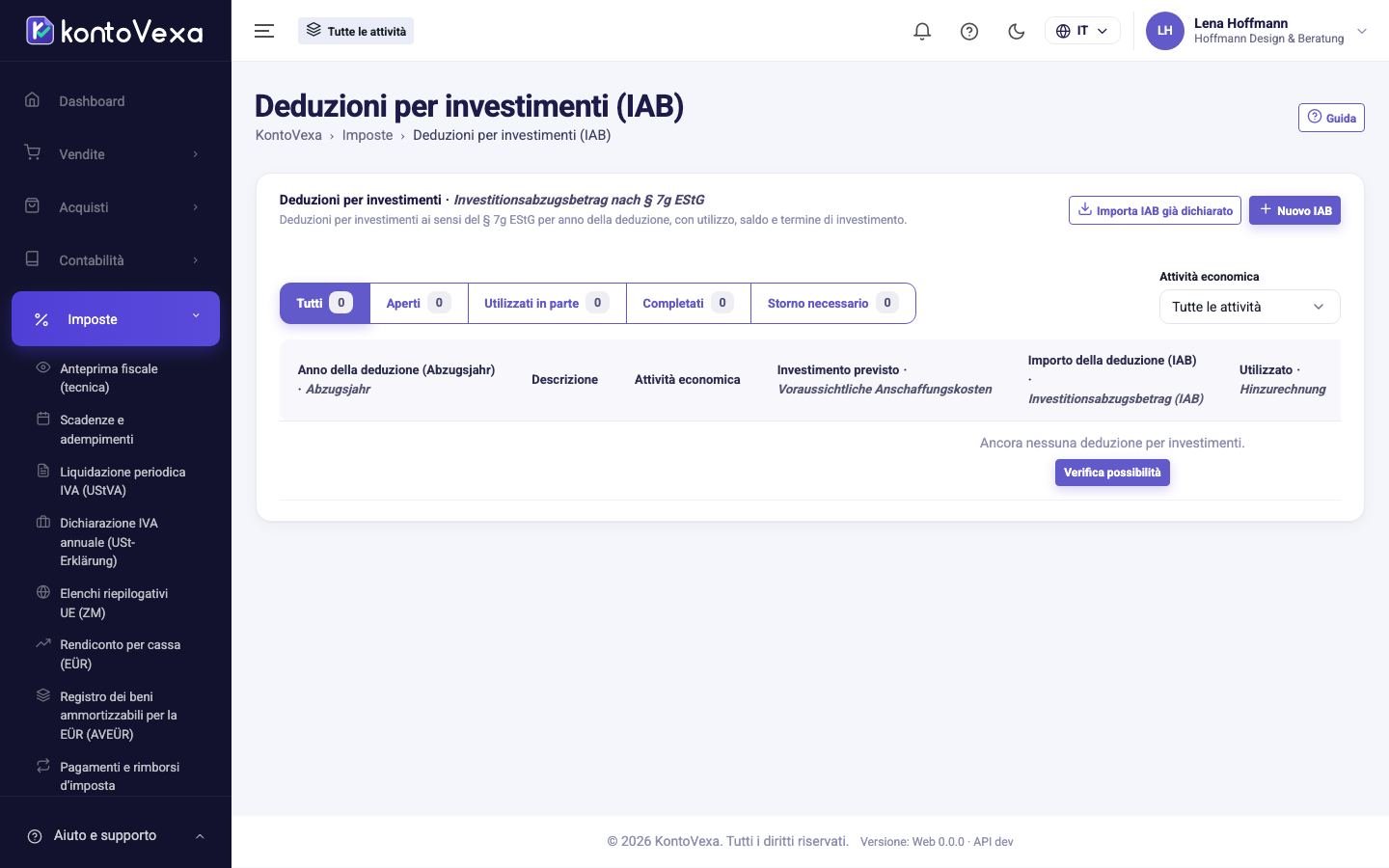Switch to dark mode moon icon

pos(1016,31)
